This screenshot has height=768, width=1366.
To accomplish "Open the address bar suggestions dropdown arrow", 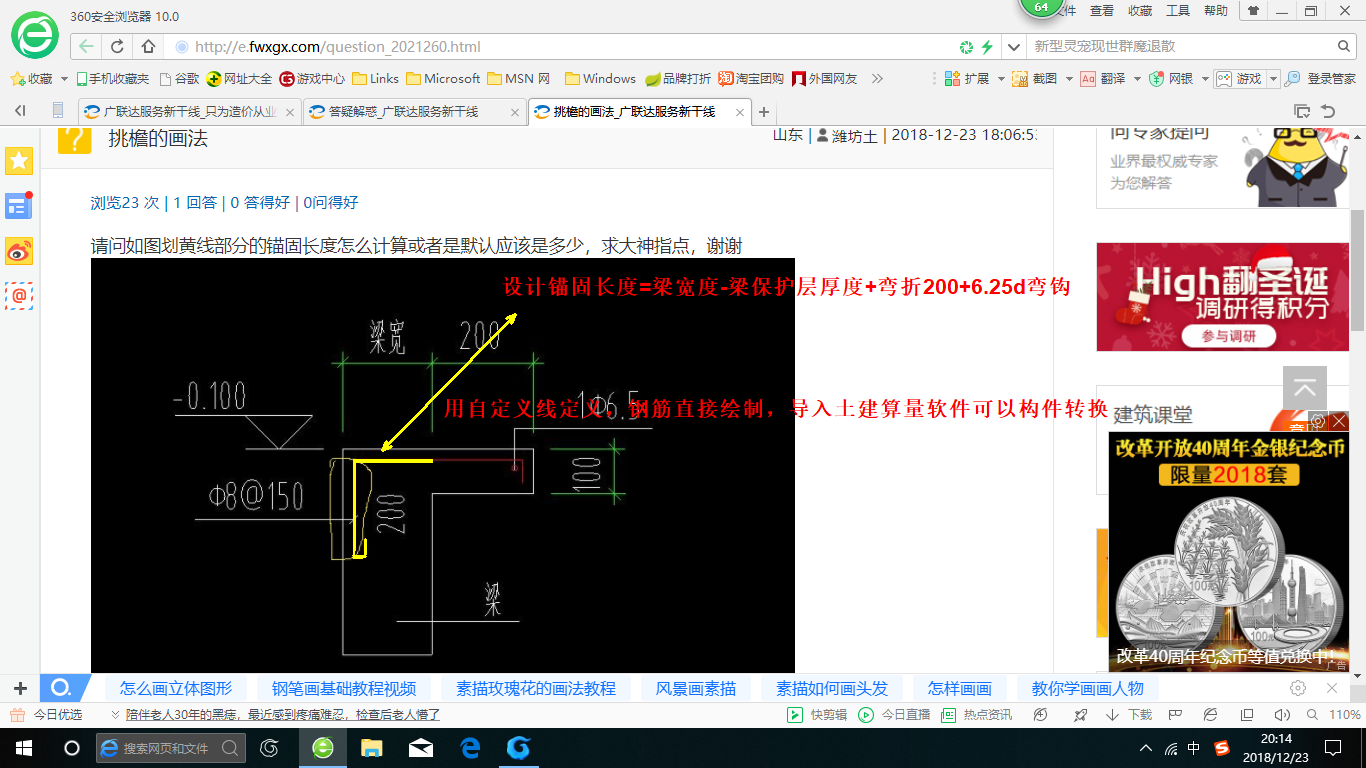I will [x=1014, y=47].
